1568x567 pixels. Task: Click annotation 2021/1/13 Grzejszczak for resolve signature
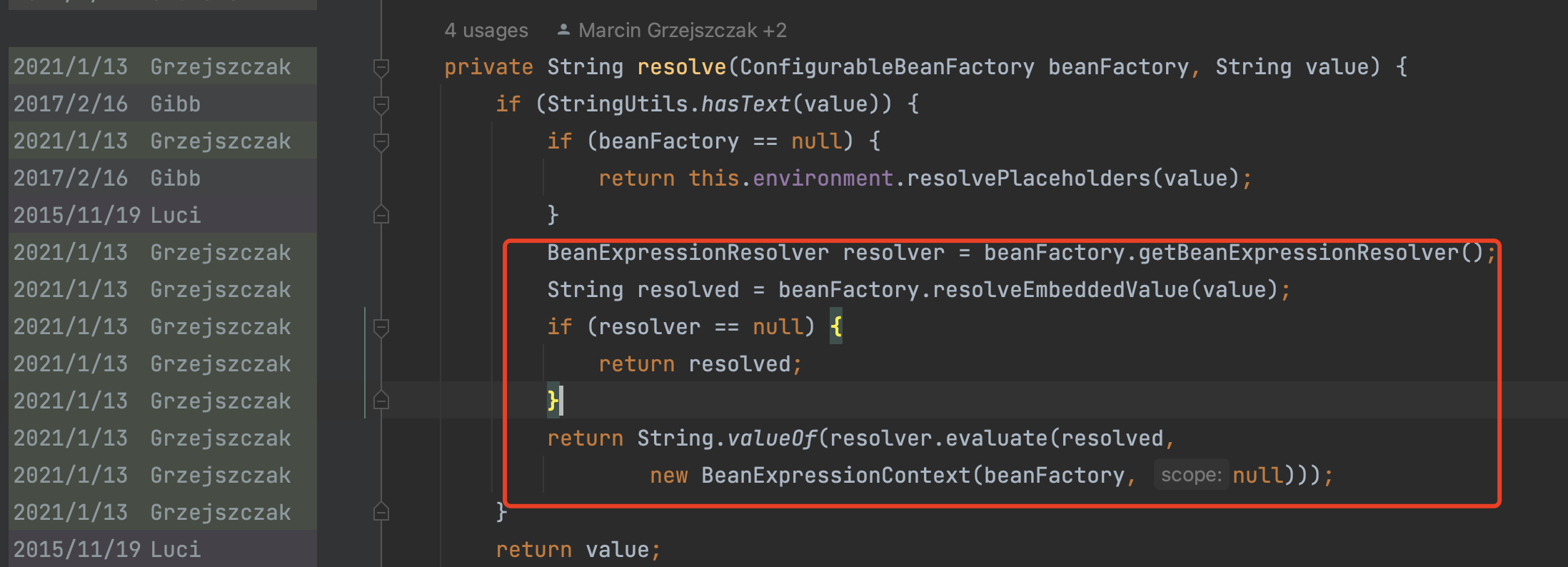click(163, 66)
